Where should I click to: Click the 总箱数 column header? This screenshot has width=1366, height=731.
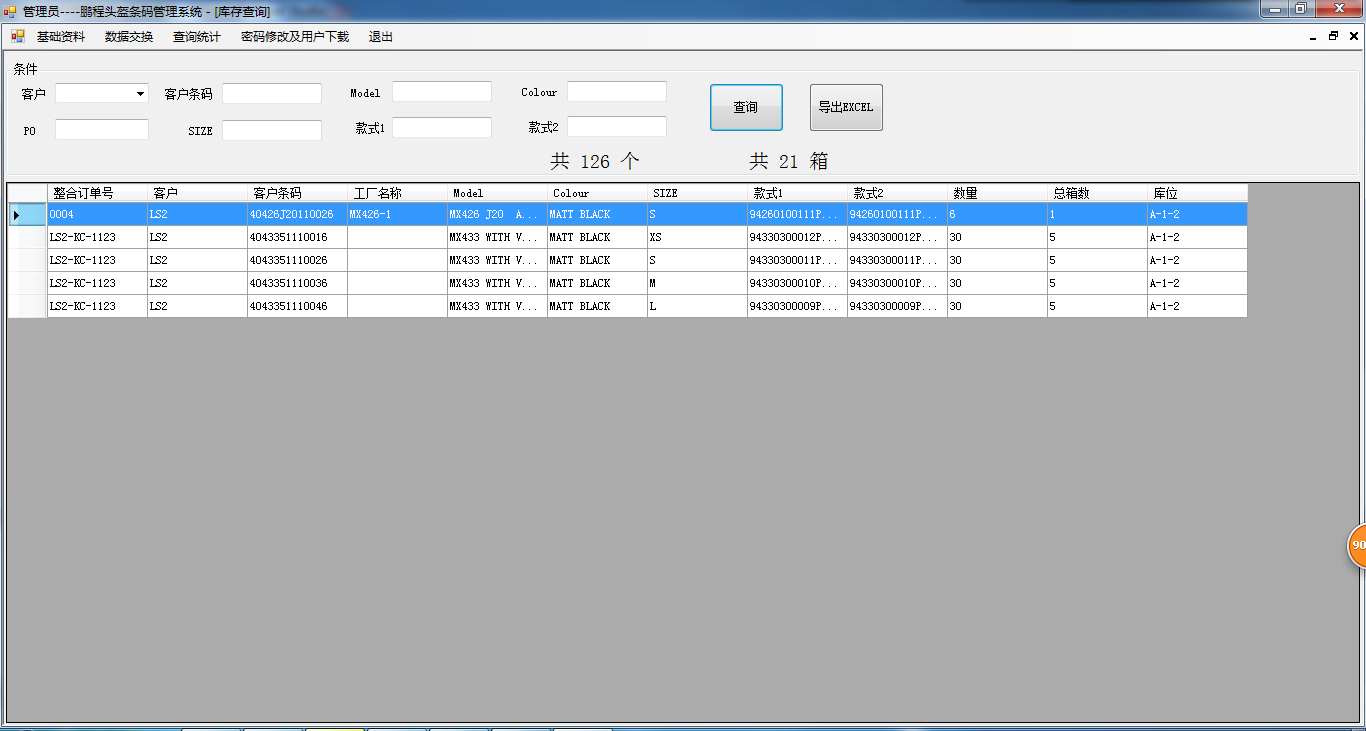[x=1097, y=193]
